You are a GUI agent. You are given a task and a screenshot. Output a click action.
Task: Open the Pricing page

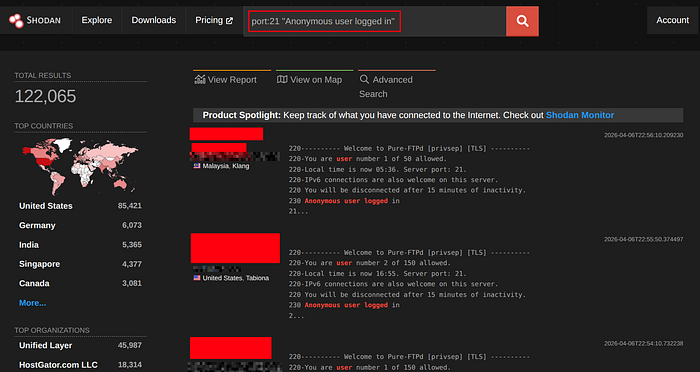coord(214,20)
